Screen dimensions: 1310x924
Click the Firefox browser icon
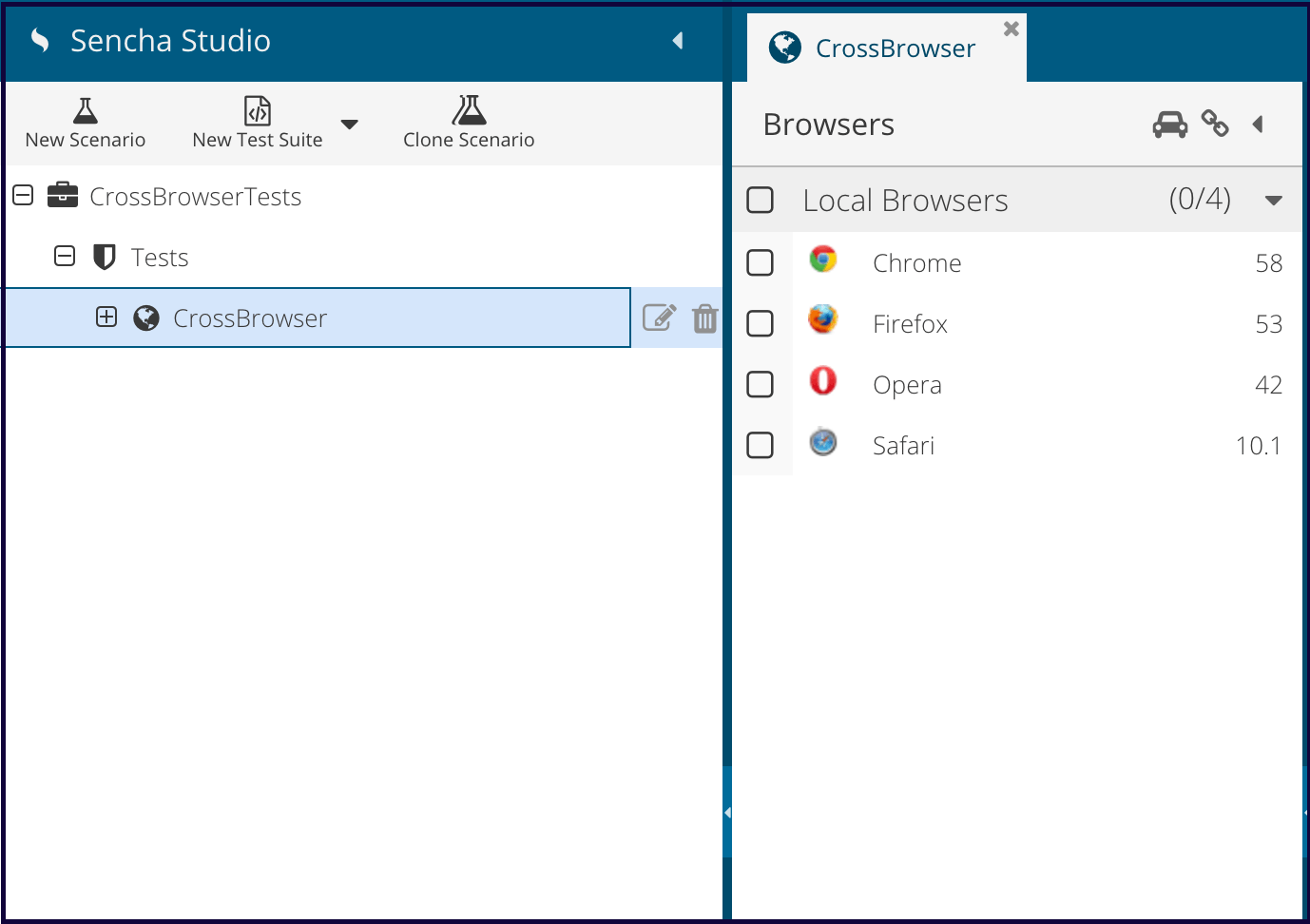823,319
